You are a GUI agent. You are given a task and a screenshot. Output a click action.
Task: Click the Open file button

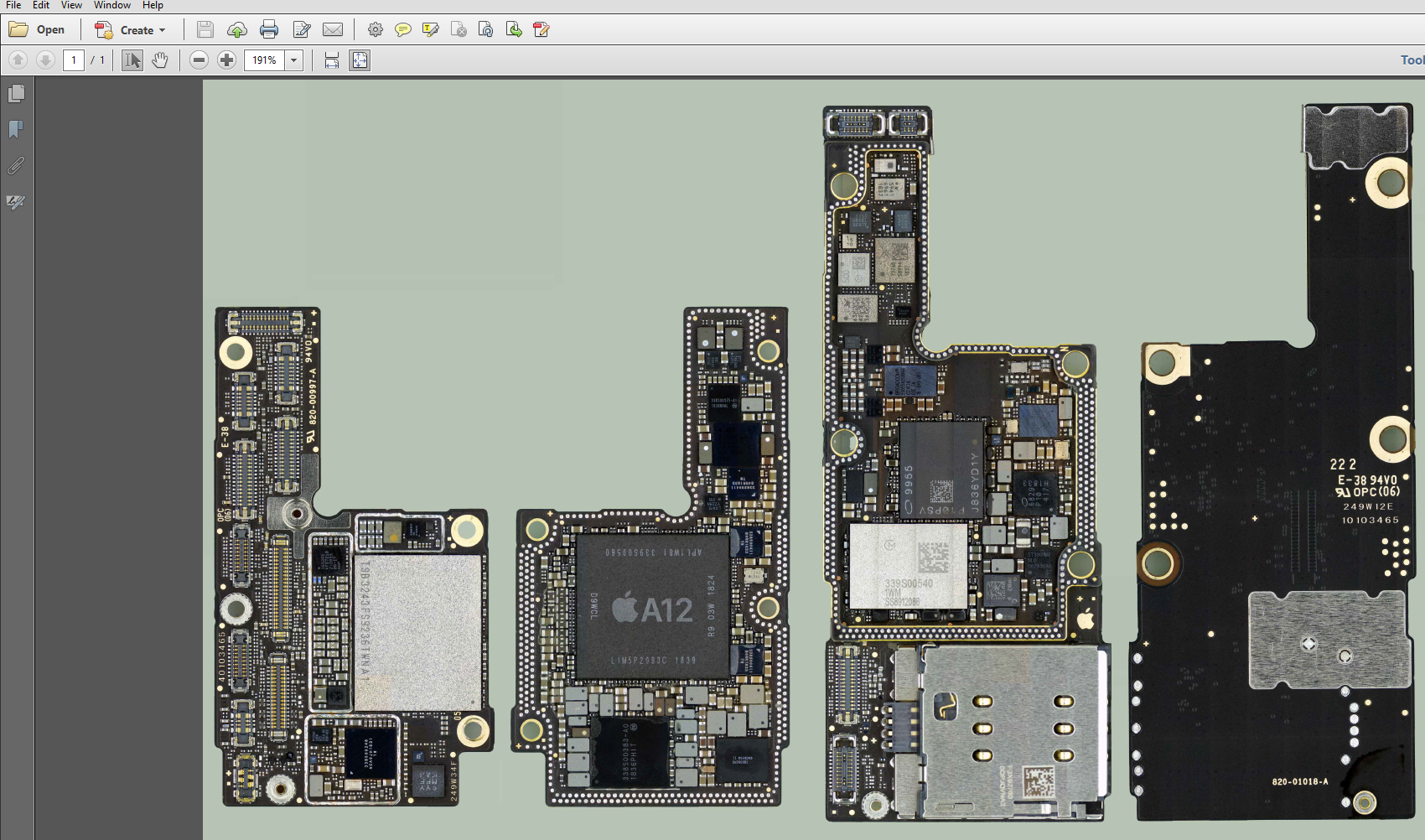pyautogui.click(x=38, y=30)
